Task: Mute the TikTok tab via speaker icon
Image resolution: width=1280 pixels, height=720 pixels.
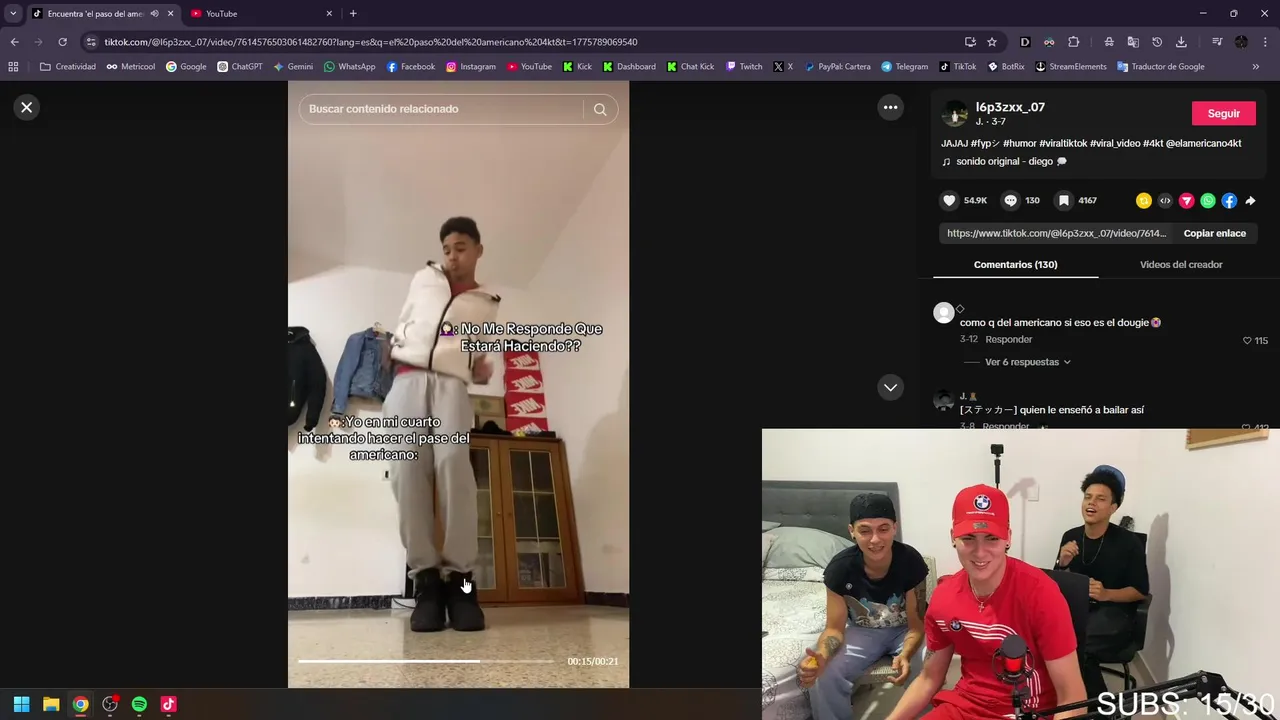Action: [154, 14]
